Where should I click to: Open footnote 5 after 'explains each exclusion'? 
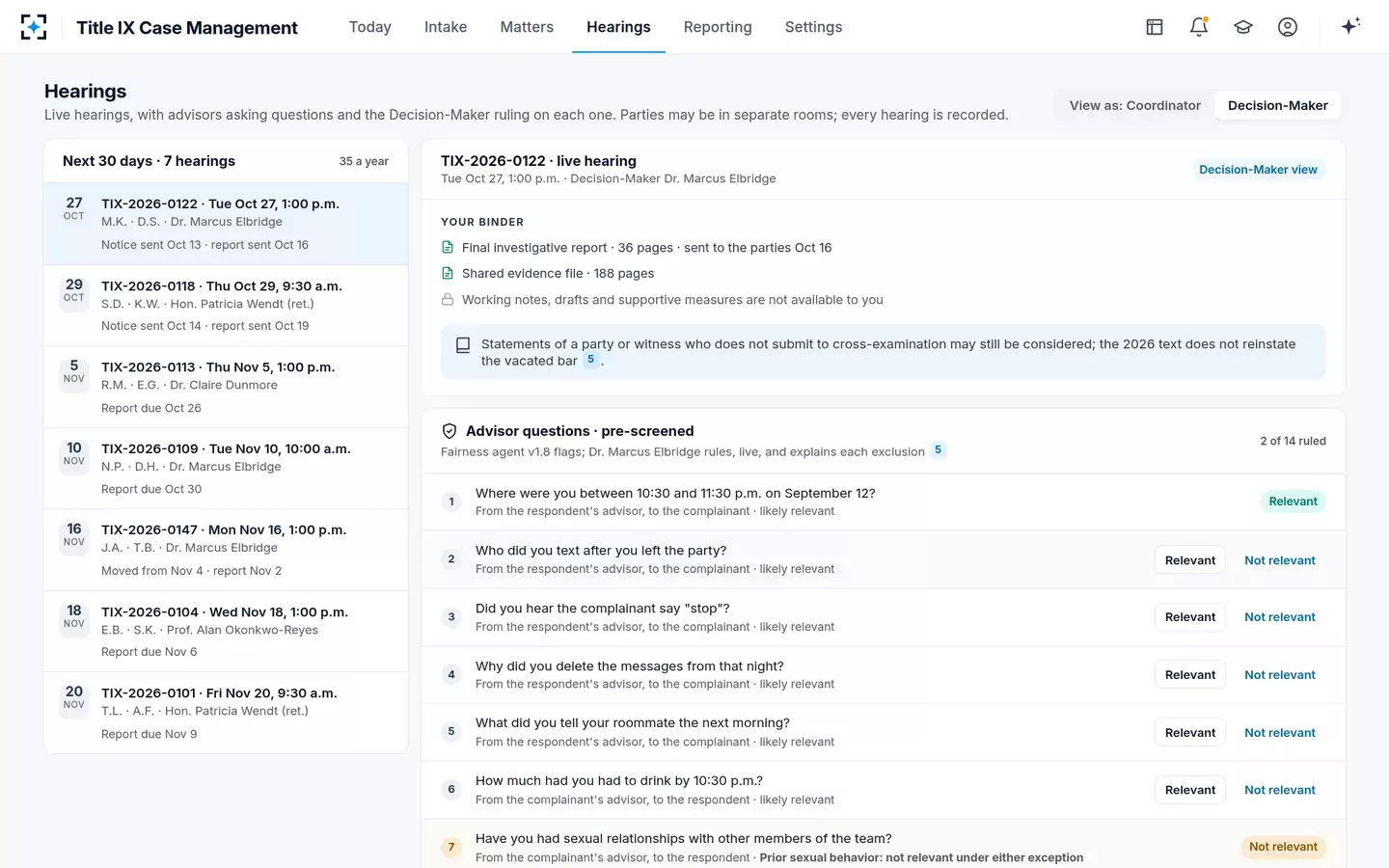[938, 450]
